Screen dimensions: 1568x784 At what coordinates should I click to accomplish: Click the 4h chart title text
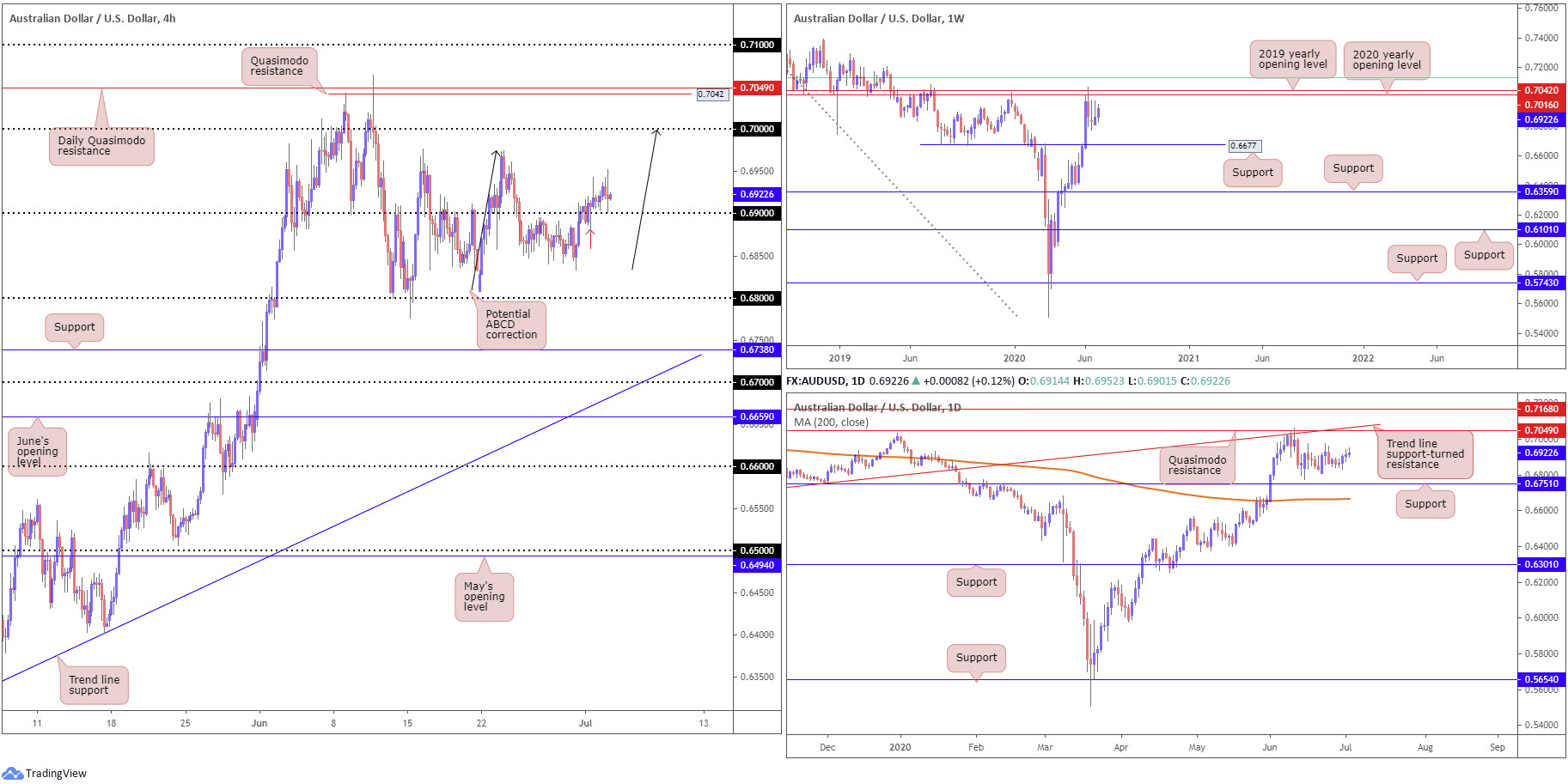[x=92, y=18]
